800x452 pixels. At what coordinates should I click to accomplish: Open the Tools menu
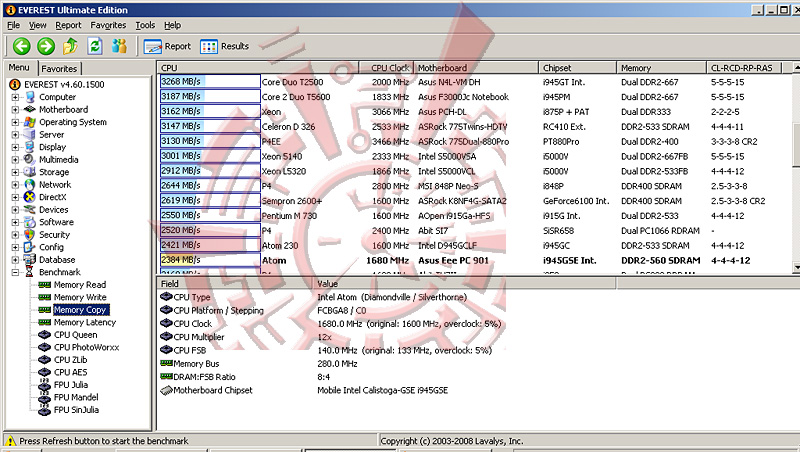click(145, 25)
